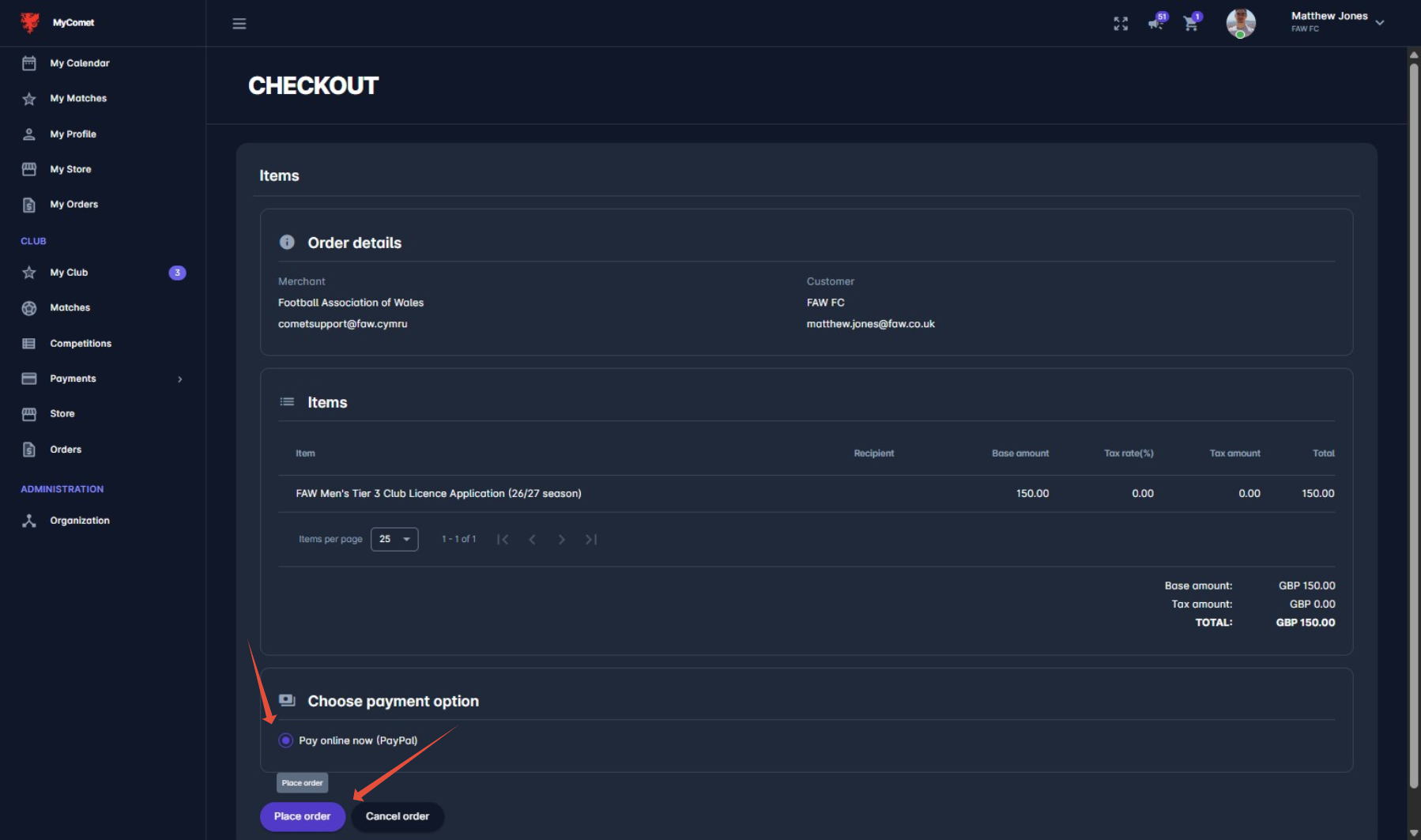The height and width of the screenshot is (840, 1421).
Task: Go to first page of items
Action: (x=503, y=540)
